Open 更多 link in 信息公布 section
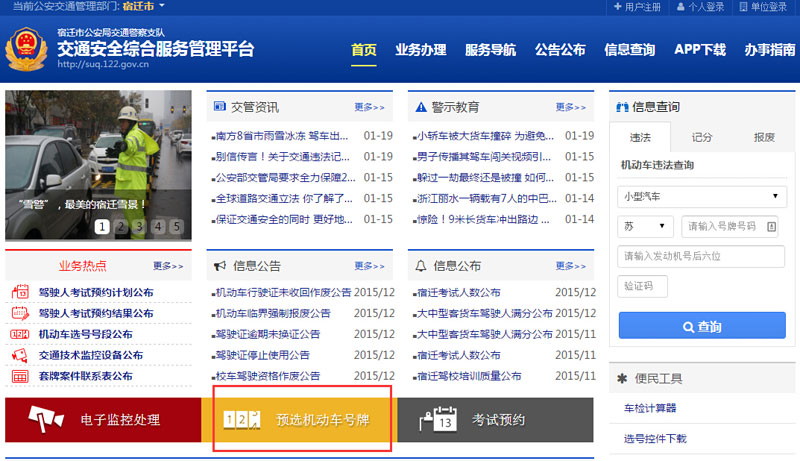The image size is (800, 461). point(571,266)
